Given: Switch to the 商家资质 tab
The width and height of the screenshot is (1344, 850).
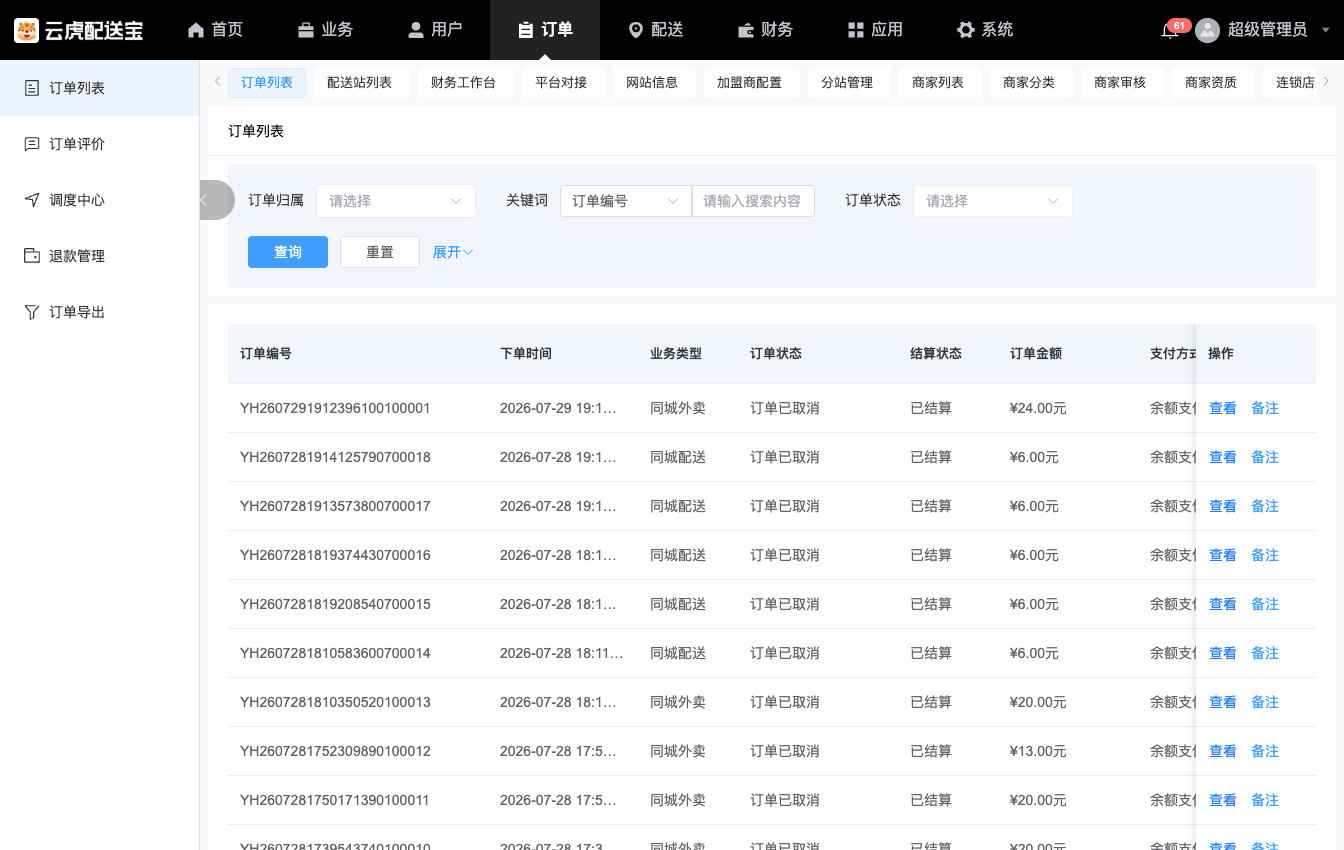Looking at the screenshot, I should pos(1211,83).
